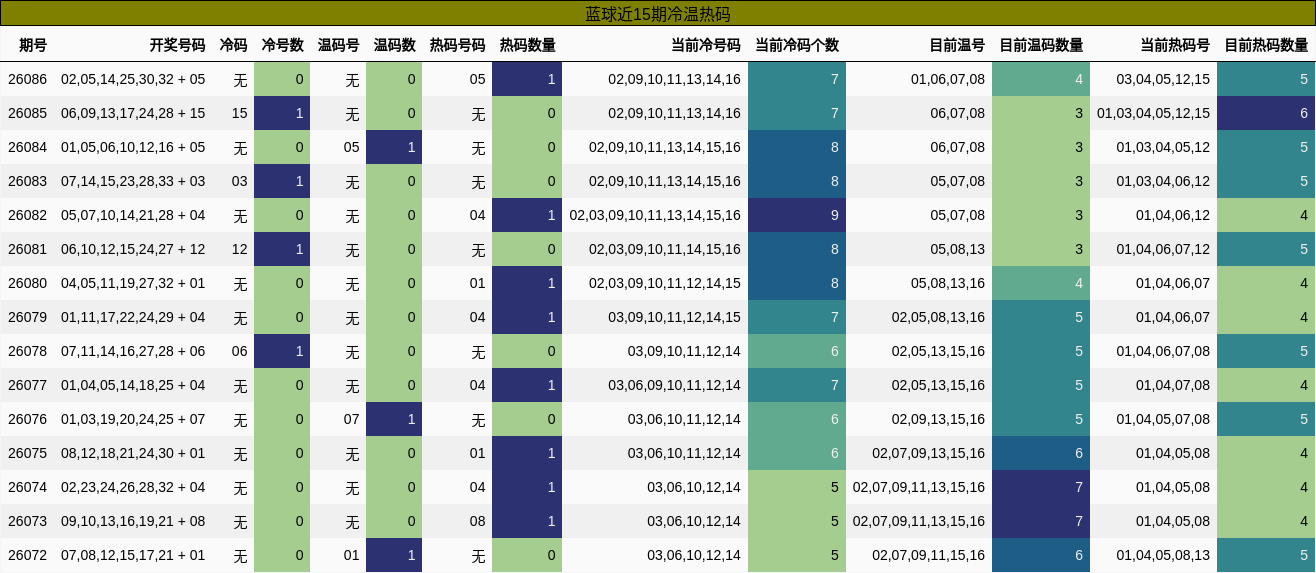Screen dimensions: 1316x573
Task: Select the 温码数 column header
Action: (x=394, y=45)
